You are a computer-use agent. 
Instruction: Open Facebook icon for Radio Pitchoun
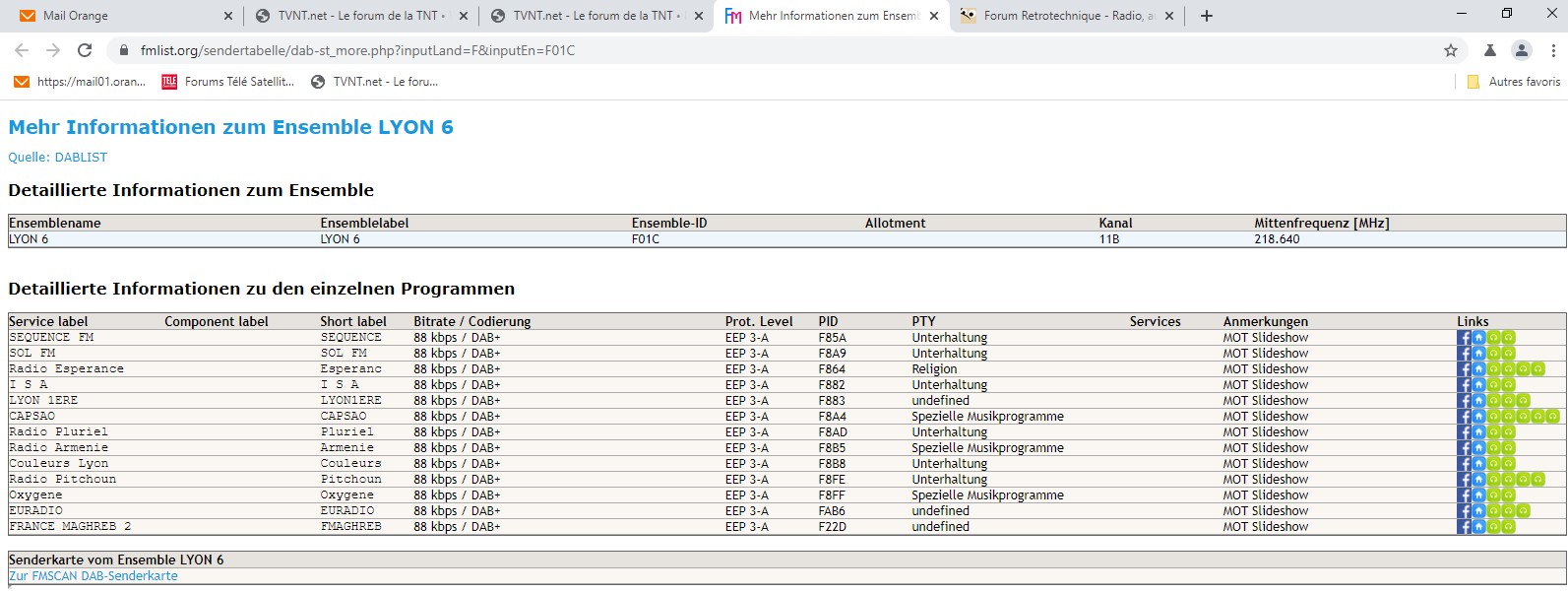1464,480
